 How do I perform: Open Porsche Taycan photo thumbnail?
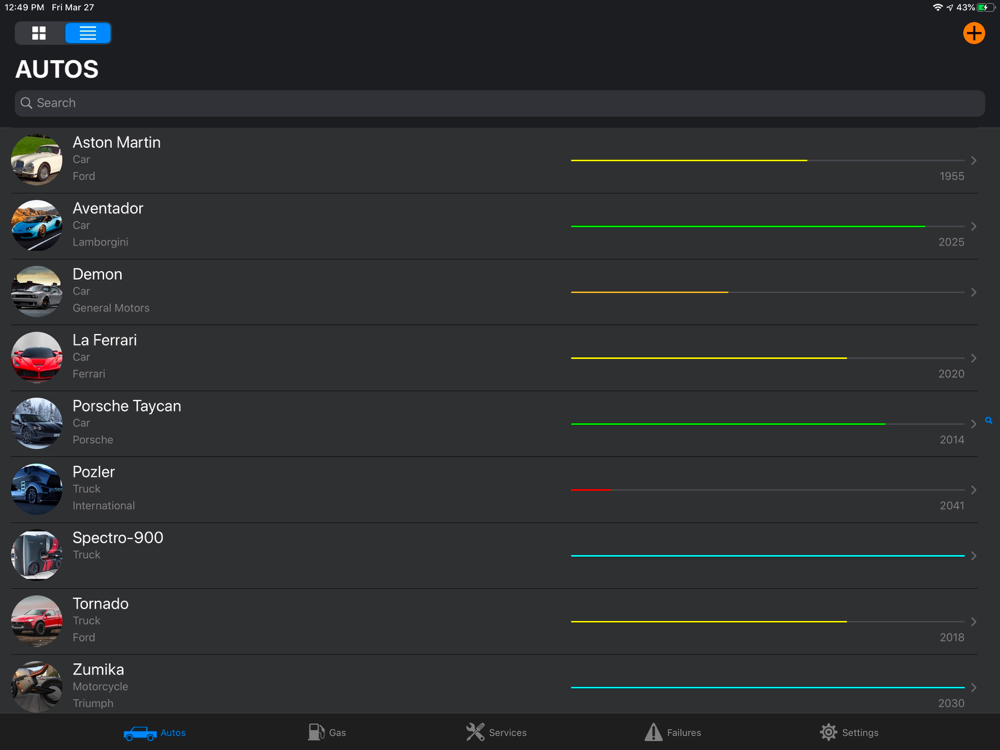click(x=36, y=423)
